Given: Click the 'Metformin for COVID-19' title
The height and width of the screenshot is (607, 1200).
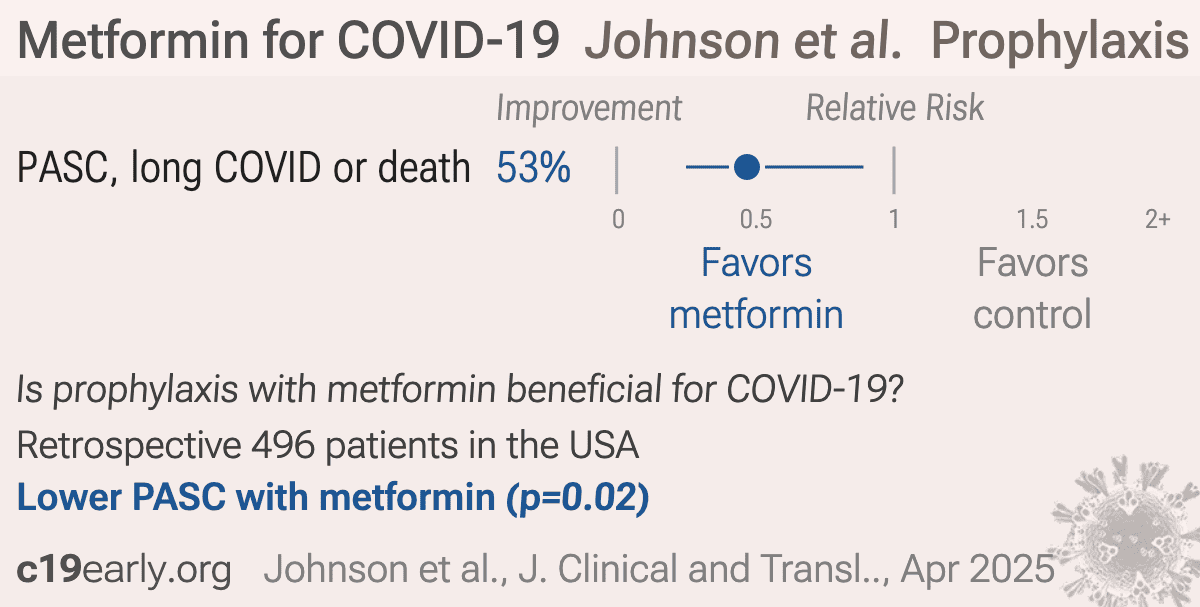Looking at the screenshot, I should coord(289,40).
